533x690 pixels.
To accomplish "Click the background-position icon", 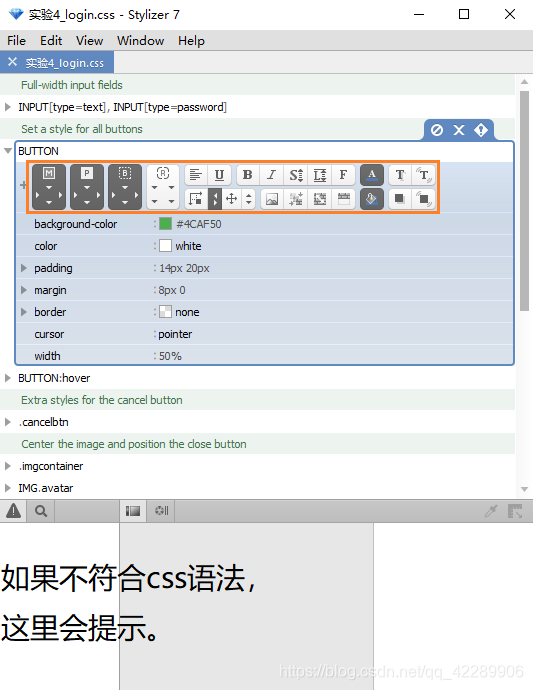I will tap(296, 199).
